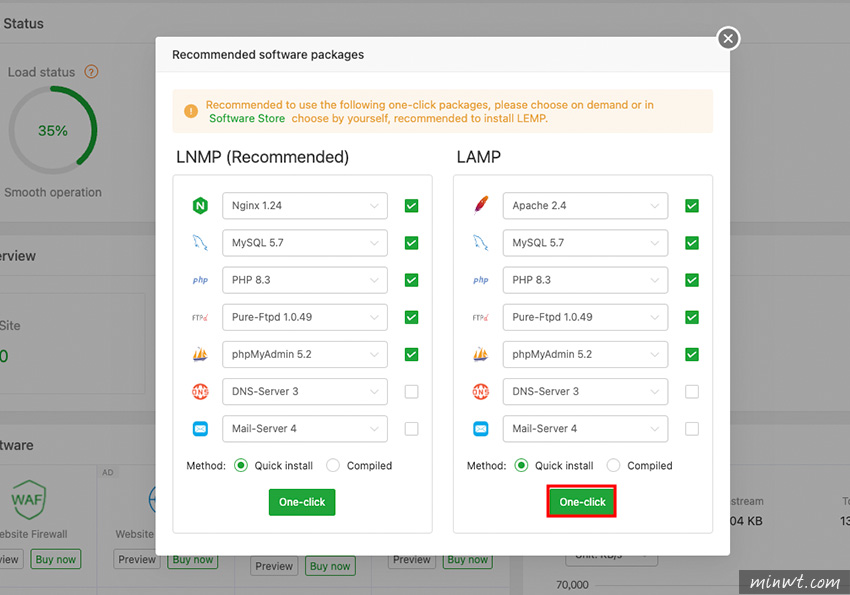This screenshot has height=595, width=850.
Task: Click the MySQL dolphin icon in LNMP
Action: [x=200, y=243]
